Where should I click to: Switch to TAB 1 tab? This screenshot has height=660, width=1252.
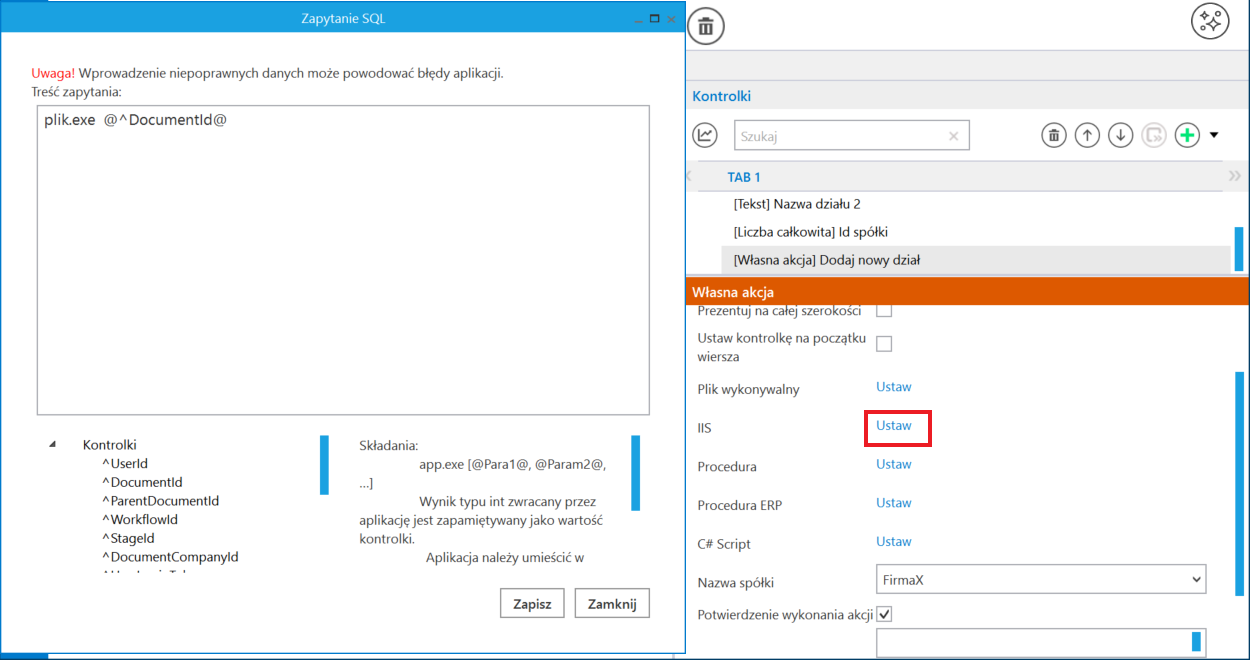744,177
